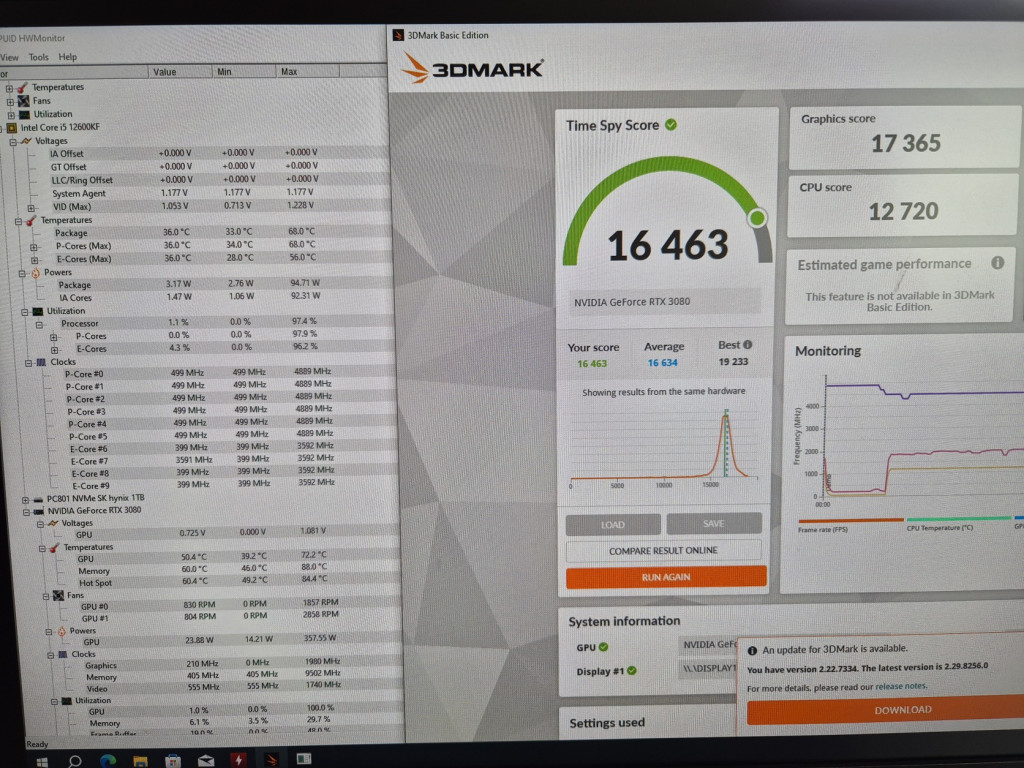Open the View menu in HWMonitor
The width and height of the screenshot is (1024, 768).
pyautogui.click(x=9, y=57)
